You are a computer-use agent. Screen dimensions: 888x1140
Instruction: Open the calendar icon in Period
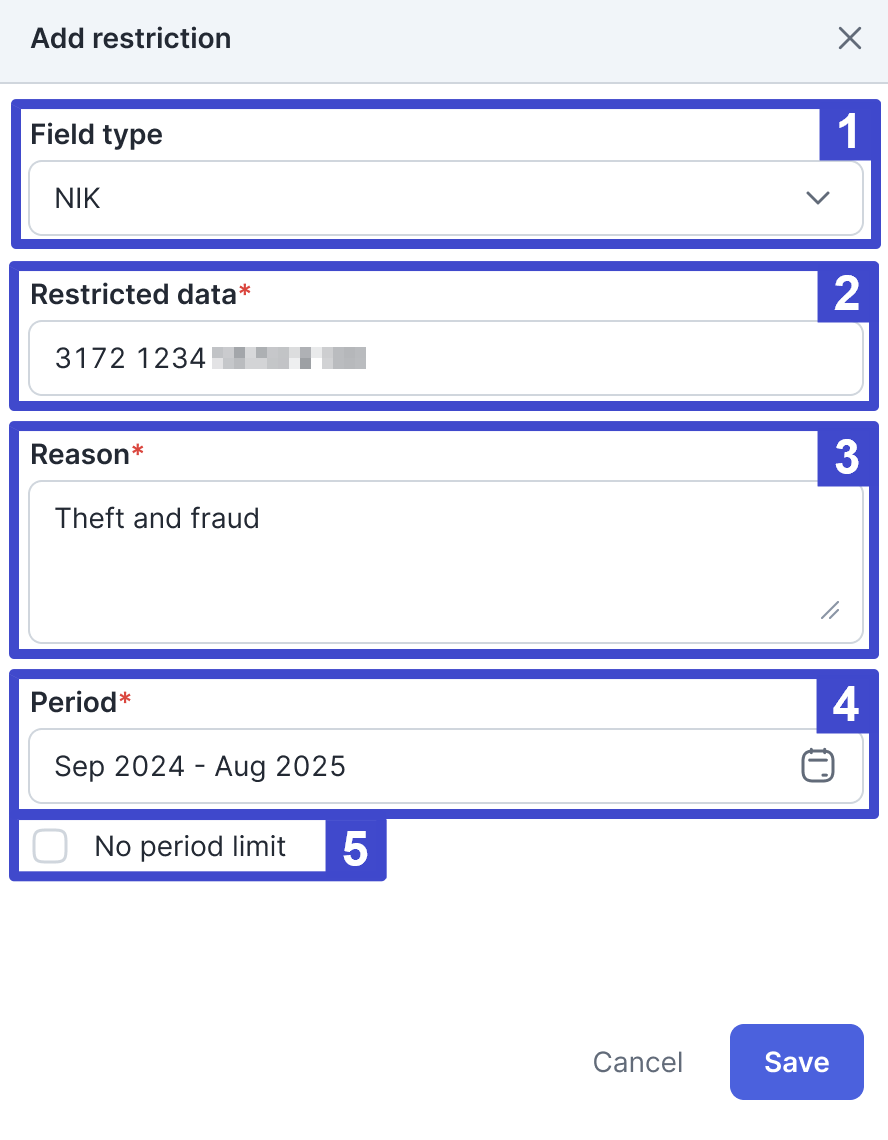[x=817, y=766]
